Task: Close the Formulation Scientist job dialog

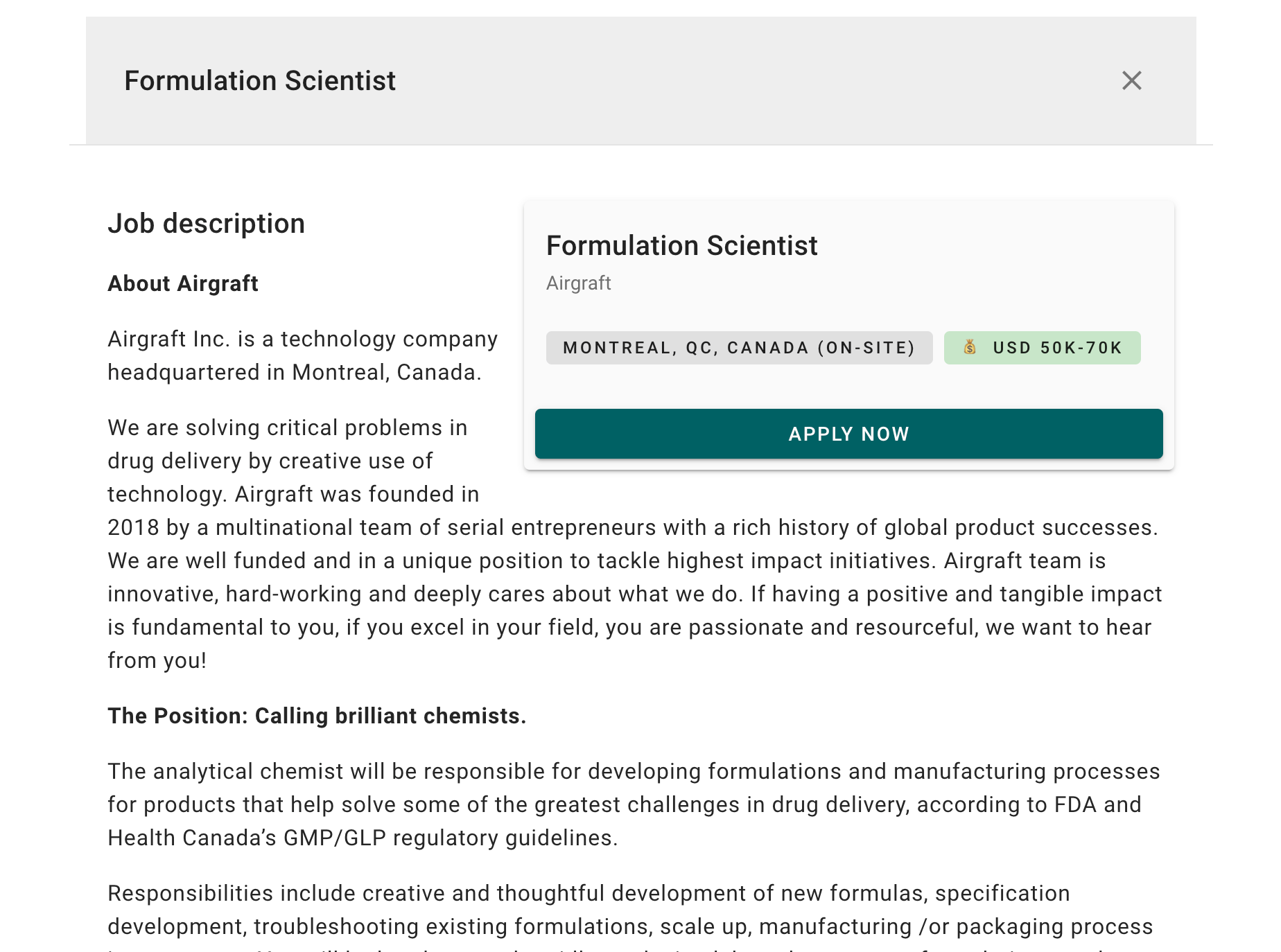Action: (1131, 80)
